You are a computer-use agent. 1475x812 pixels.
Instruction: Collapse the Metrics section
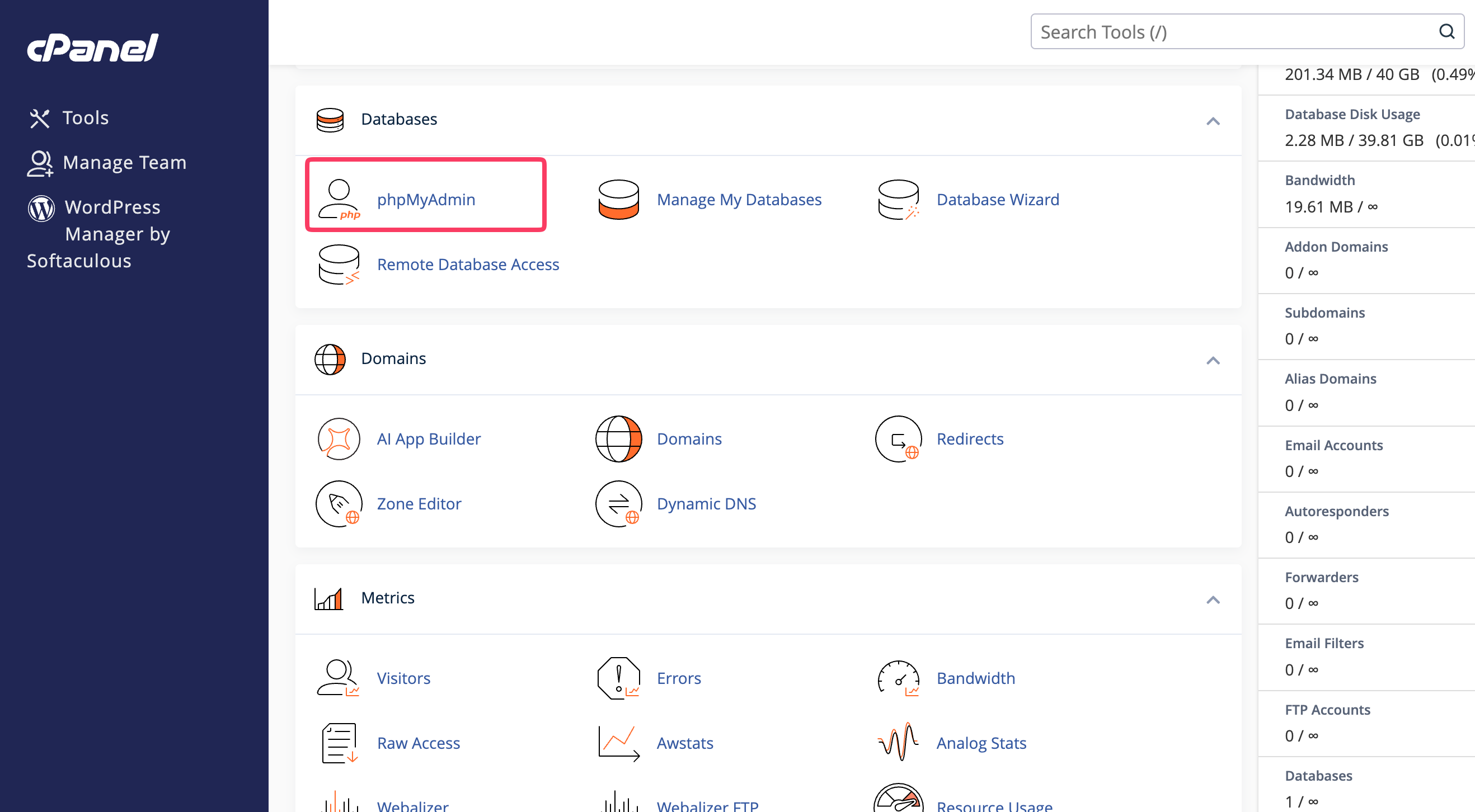(x=1213, y=599)
